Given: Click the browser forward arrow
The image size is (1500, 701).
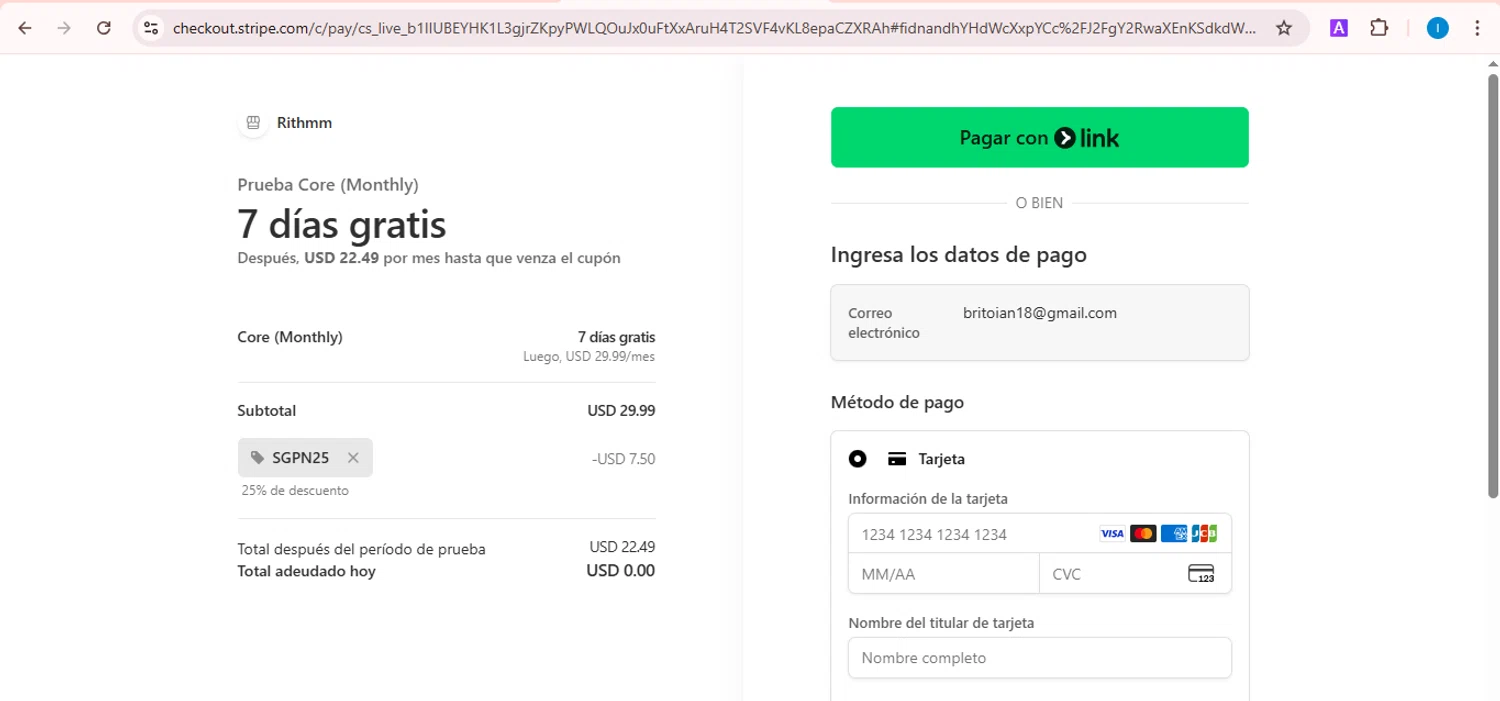Looking at the screenshot, I should pyautogui.click(x=64, y=28).
